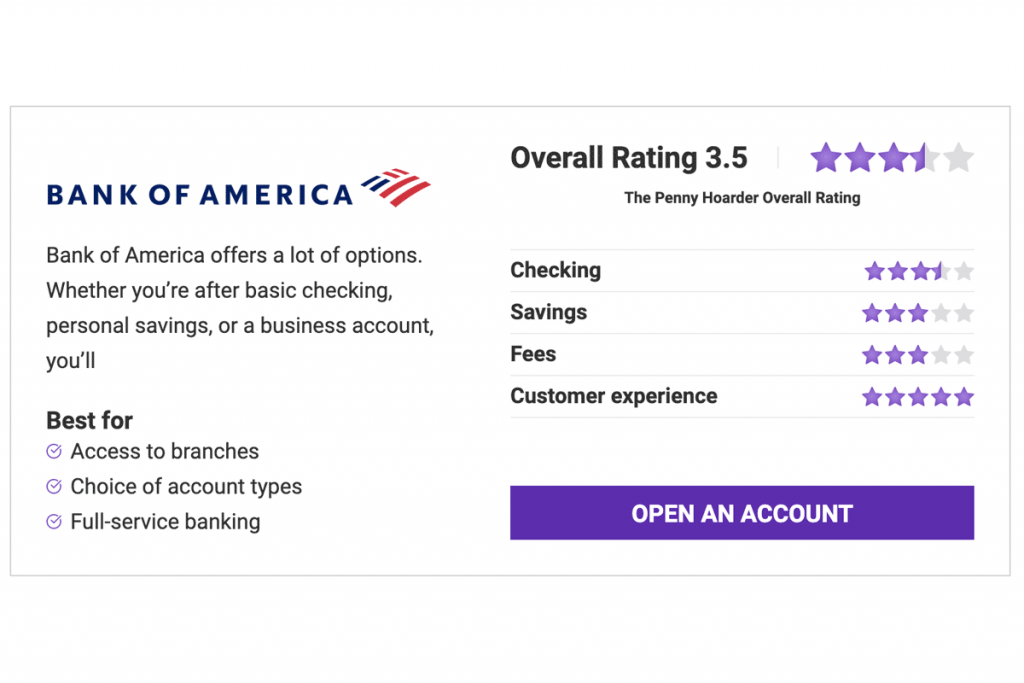Select the Checking rating label
Viewport: 1024px width, 683px height.
[555, 270]
